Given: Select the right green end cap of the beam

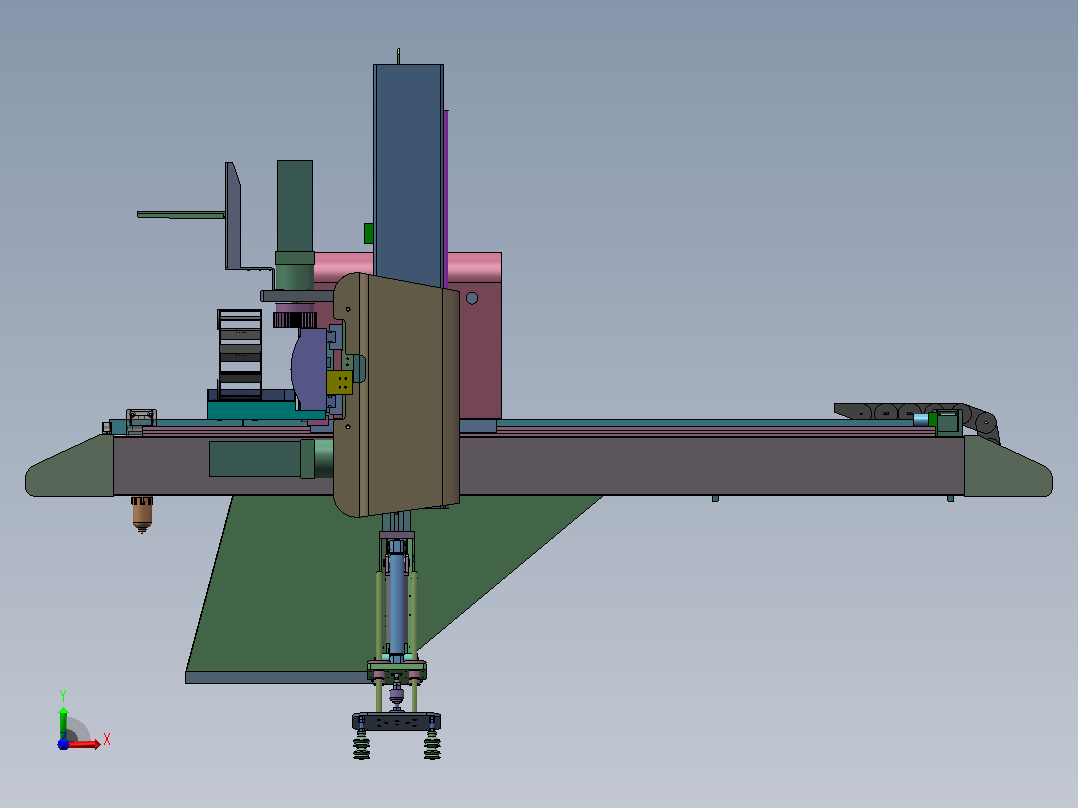Looking at the screenshot, I should [1008, 466].
